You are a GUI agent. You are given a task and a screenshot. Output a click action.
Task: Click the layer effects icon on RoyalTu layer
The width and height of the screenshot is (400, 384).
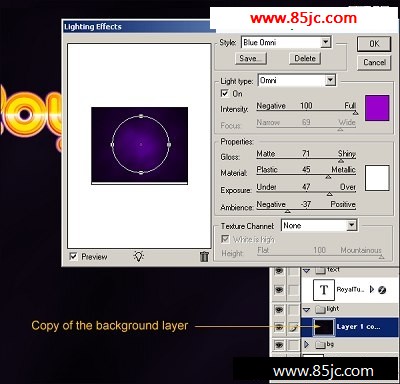coord(382,290)
